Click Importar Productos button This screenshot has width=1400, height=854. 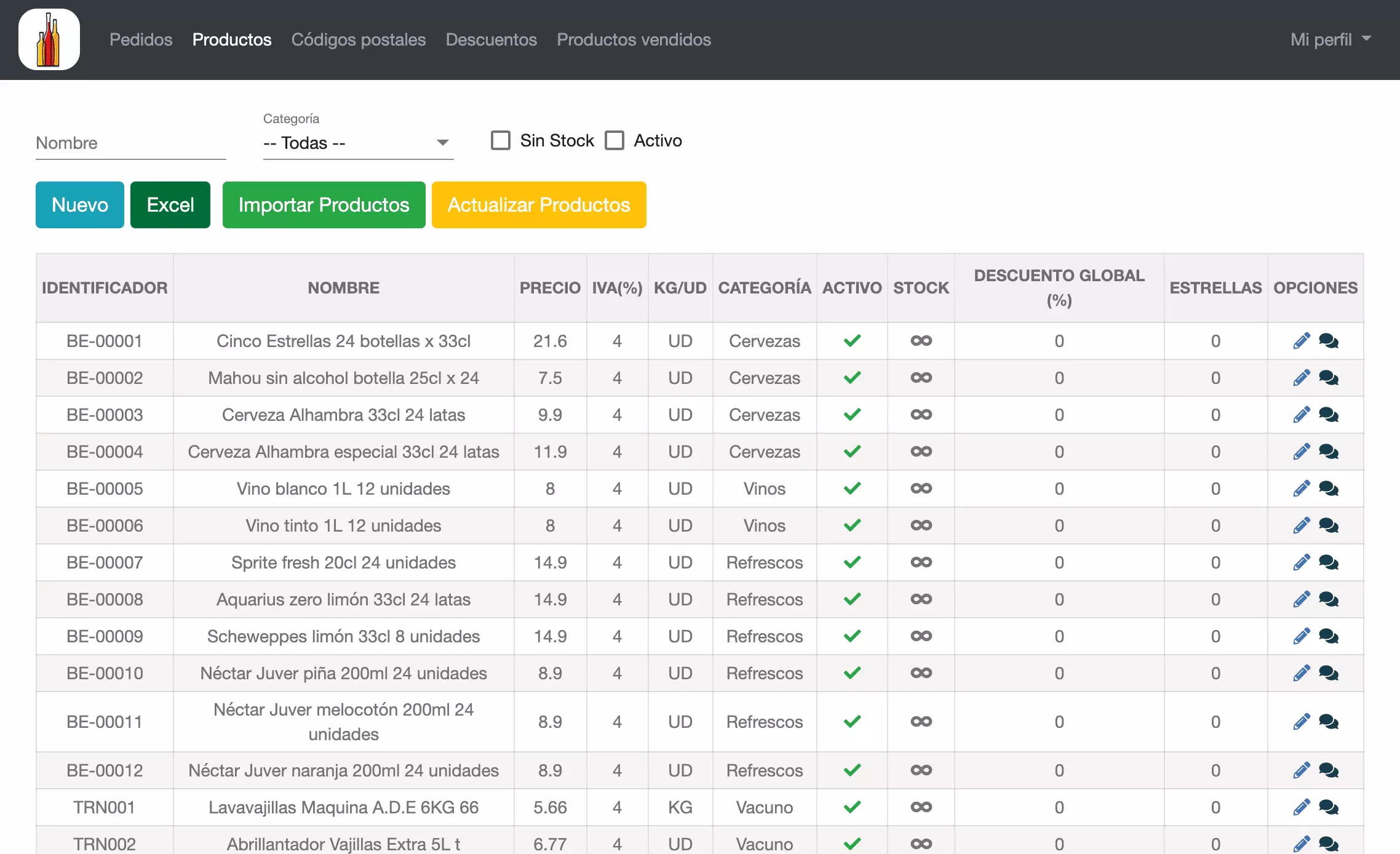tap(324, 205)
